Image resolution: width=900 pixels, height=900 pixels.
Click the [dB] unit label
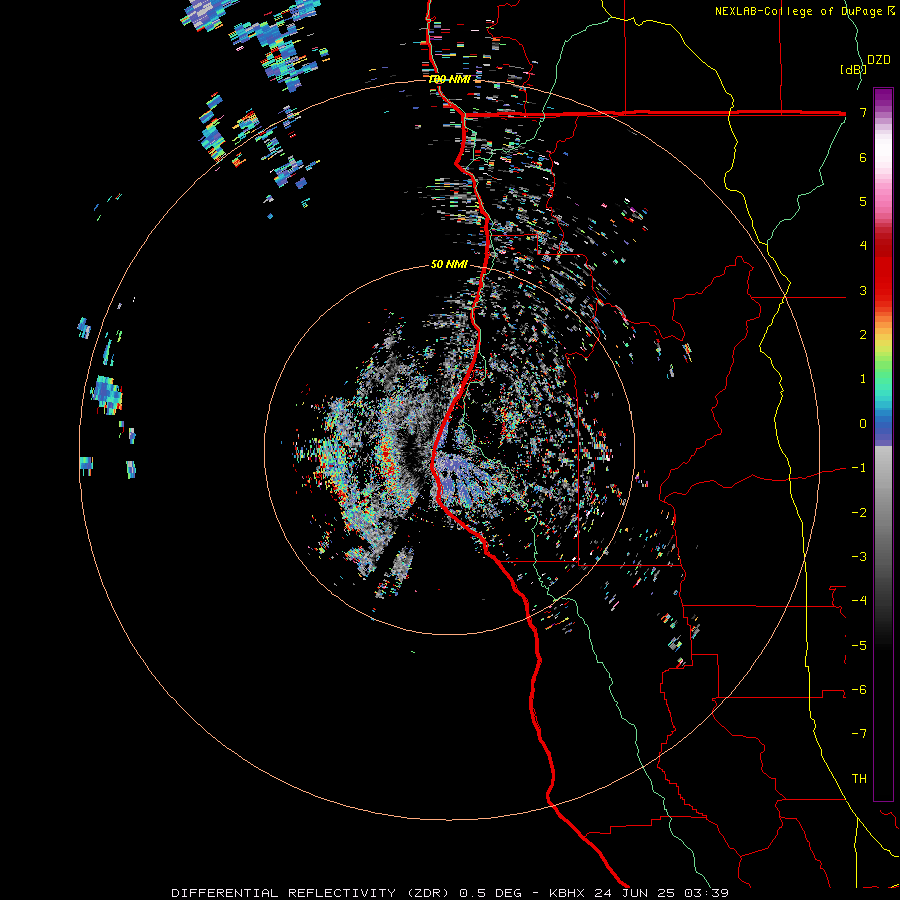[x=853, y=69]
